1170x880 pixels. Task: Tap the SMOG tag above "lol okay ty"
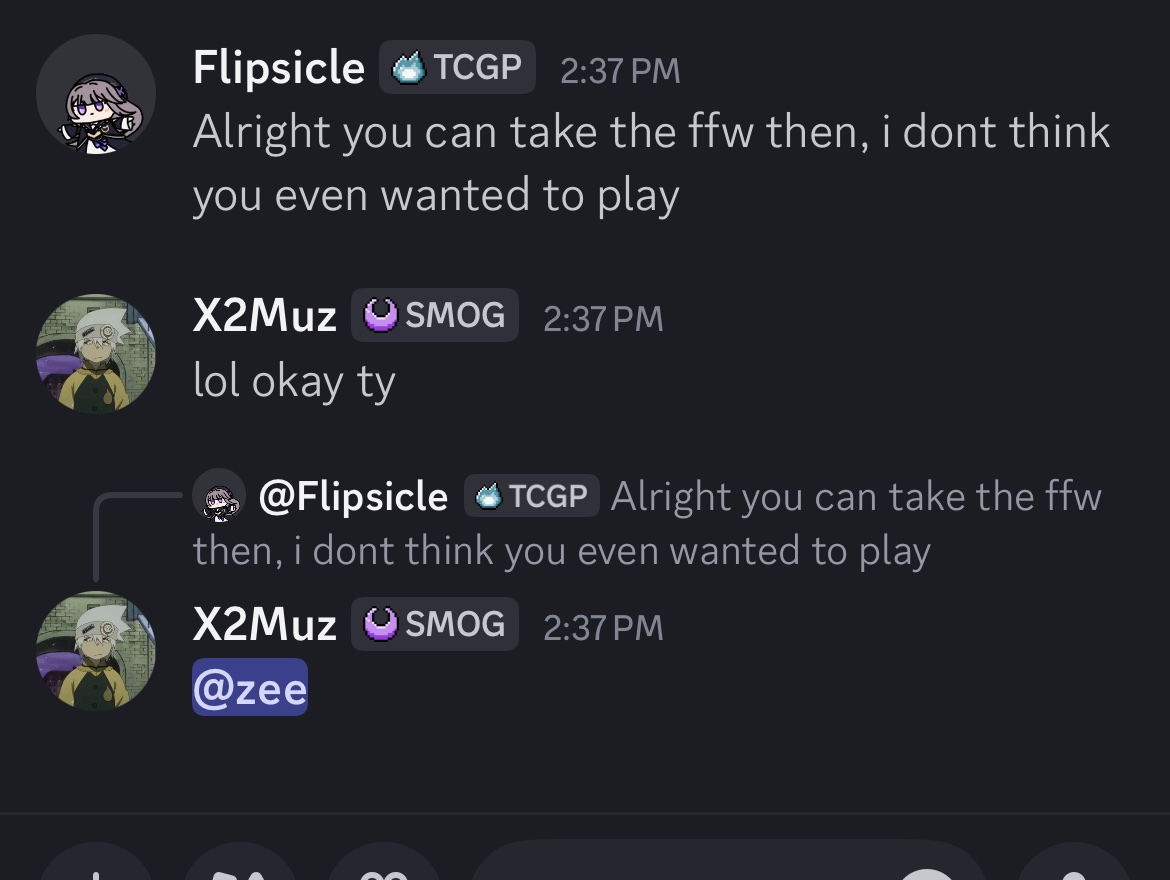pos(435,316)
